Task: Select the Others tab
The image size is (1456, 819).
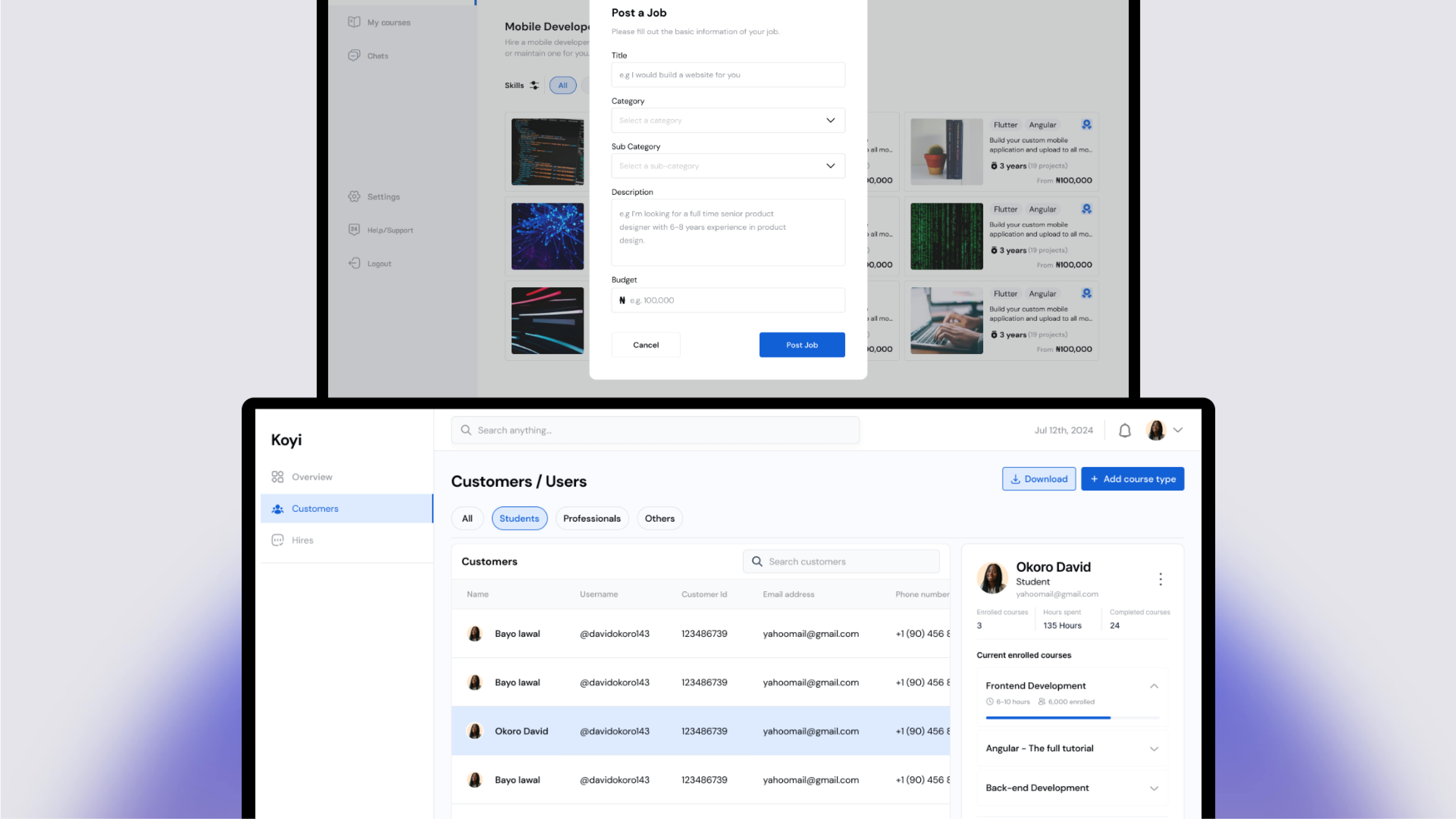Action: tap(660, 518)
